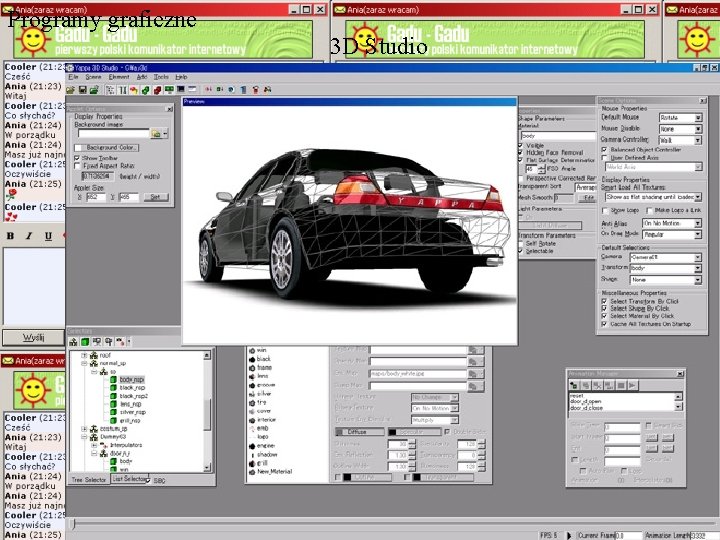720x540 pixels.
Task: Select body_nsp item in tree
Action: (132, 380)
